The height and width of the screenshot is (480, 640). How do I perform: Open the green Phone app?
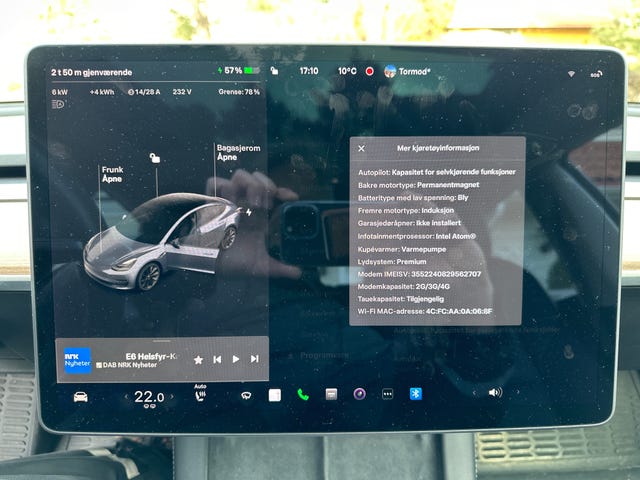(x=303, y=395)
